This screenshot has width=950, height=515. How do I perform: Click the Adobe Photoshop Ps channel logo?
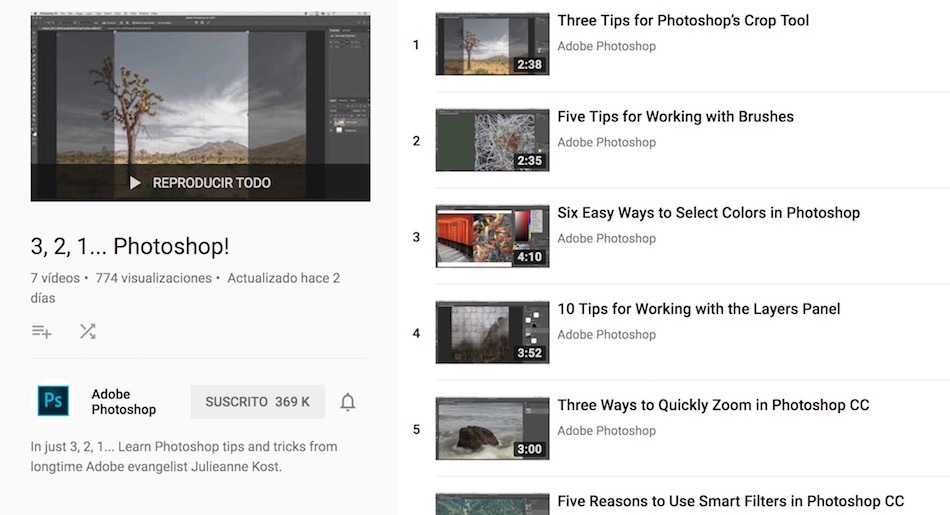pyautogui.click(x=53, y=400)
